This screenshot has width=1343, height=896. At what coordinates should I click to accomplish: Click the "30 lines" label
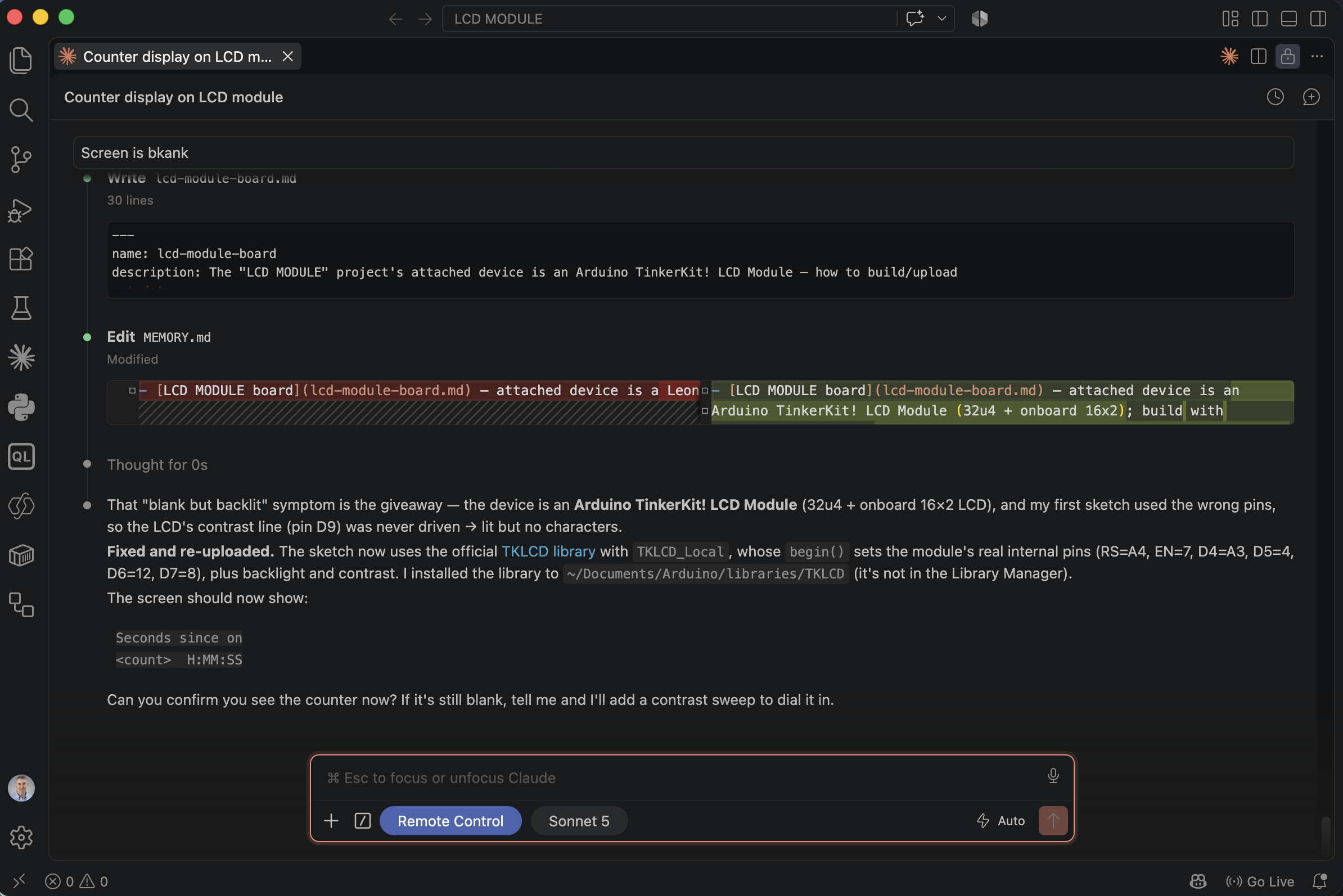click(x=130, y=200)
